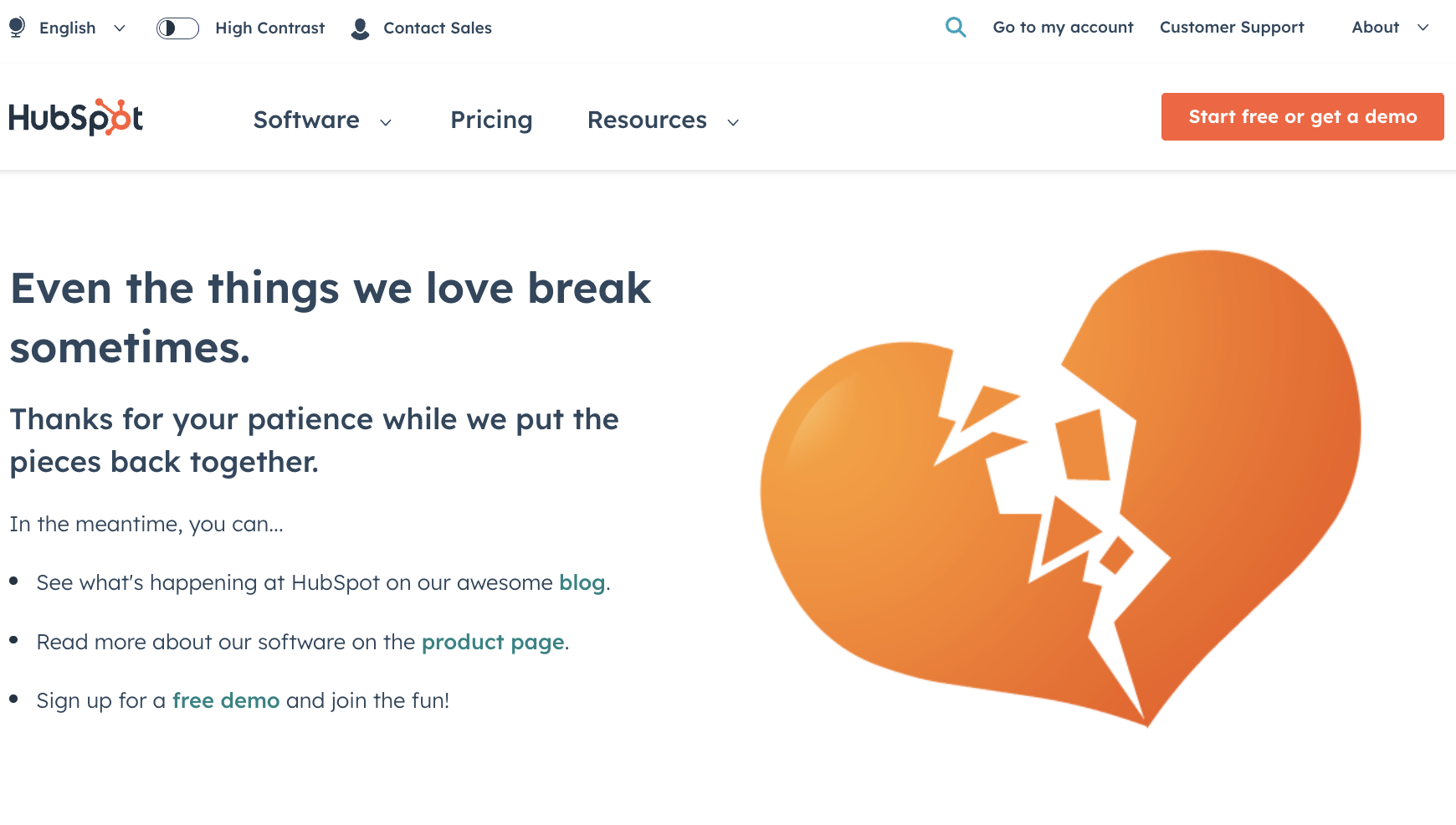Open the Resources menu chevron

[x=733, y=122]
